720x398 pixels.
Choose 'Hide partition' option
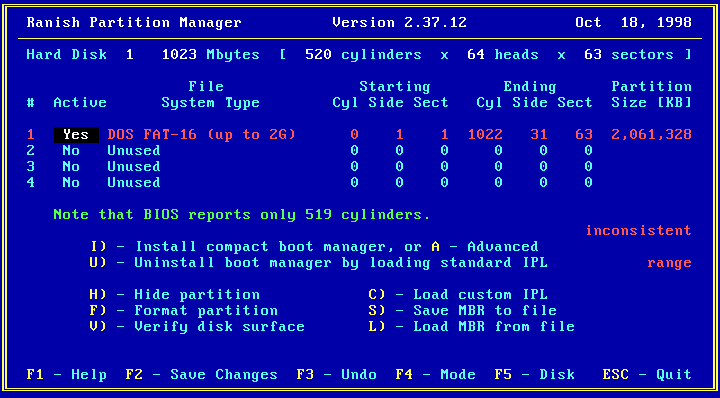(x=175, y=295)
